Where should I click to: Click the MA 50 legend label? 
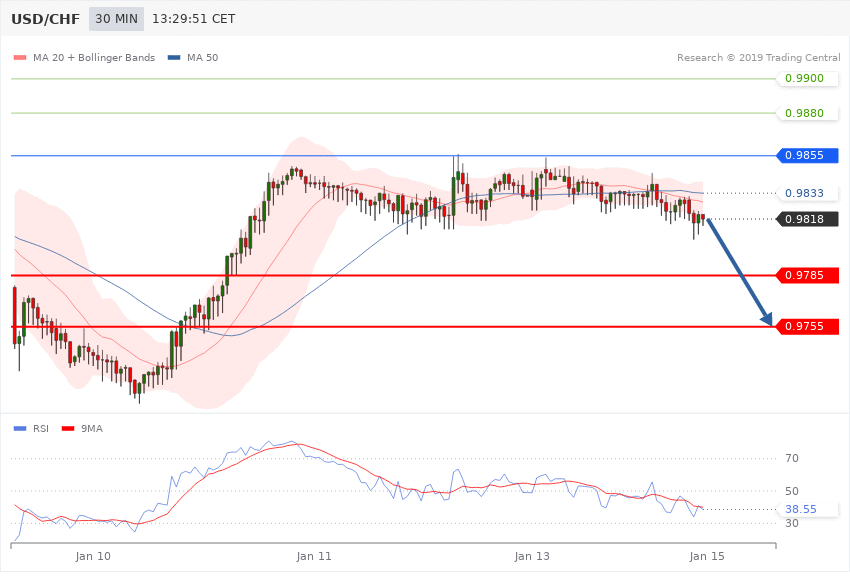(203, 57)
